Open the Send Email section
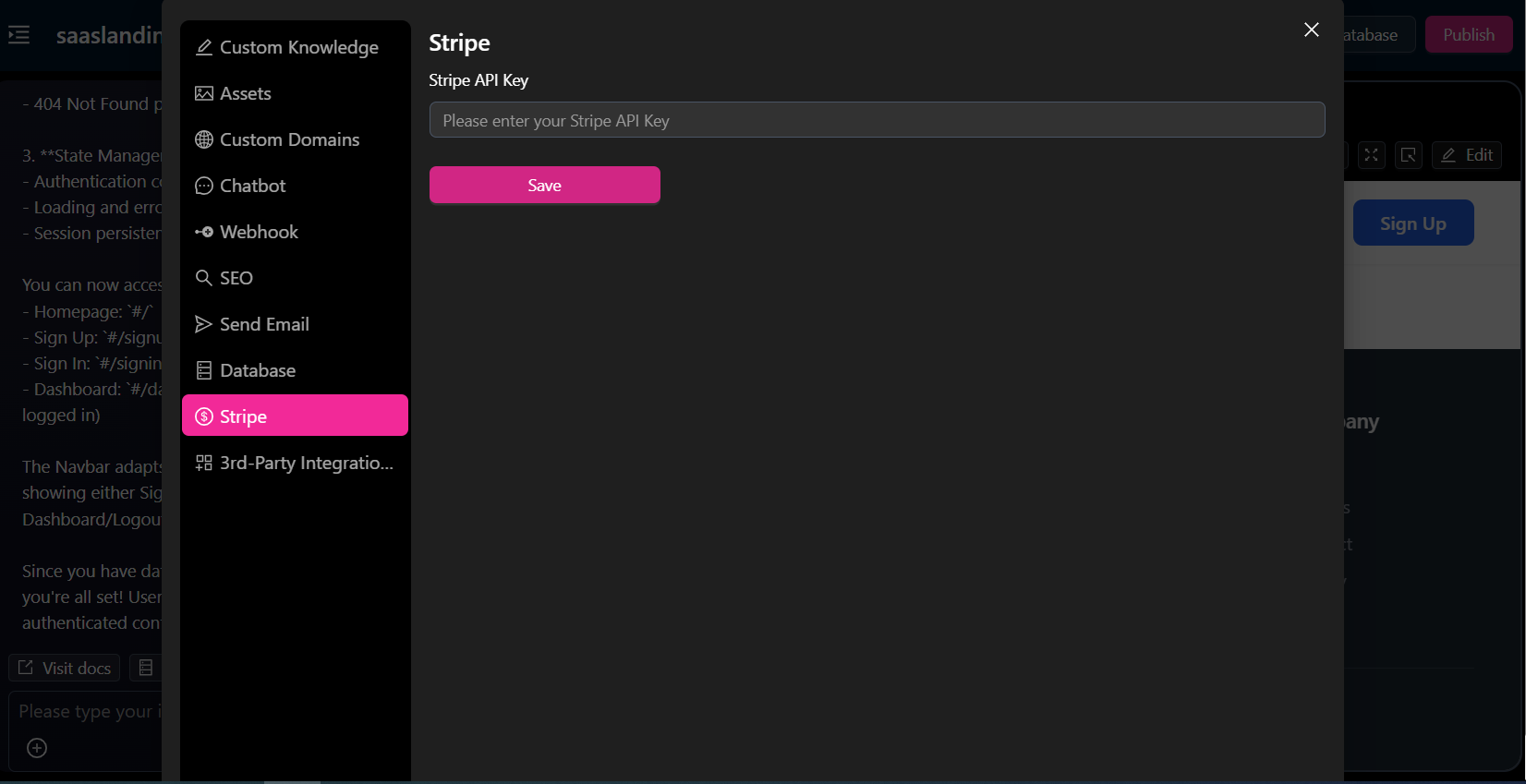1526x784 pixels. tap(295, 324)
